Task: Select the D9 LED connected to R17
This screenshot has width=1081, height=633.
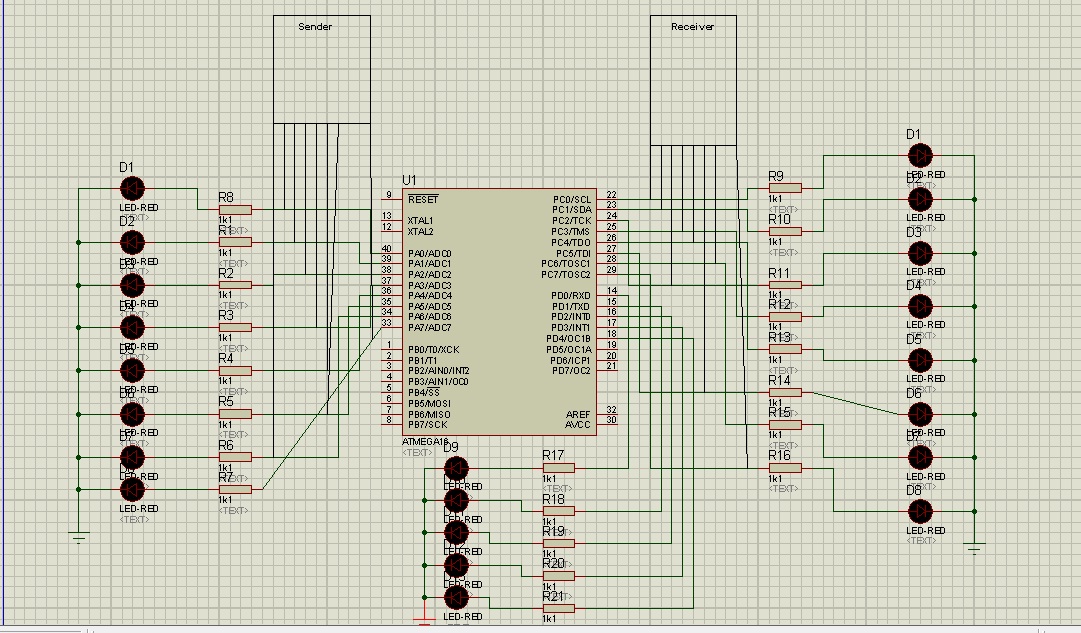Action: point(456,468)
